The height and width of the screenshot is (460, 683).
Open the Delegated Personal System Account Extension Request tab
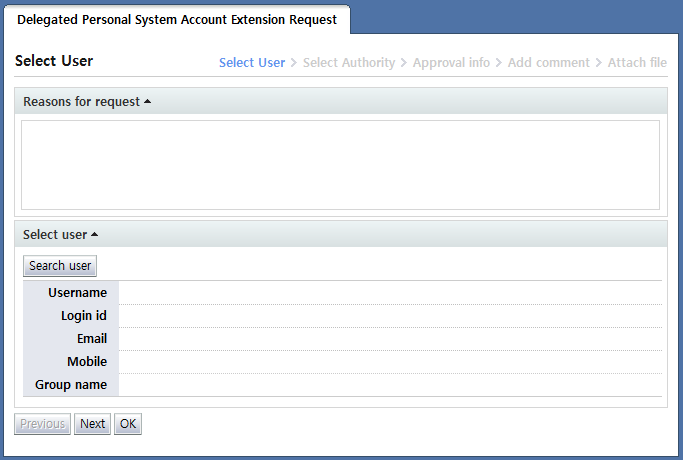[177, 20]
